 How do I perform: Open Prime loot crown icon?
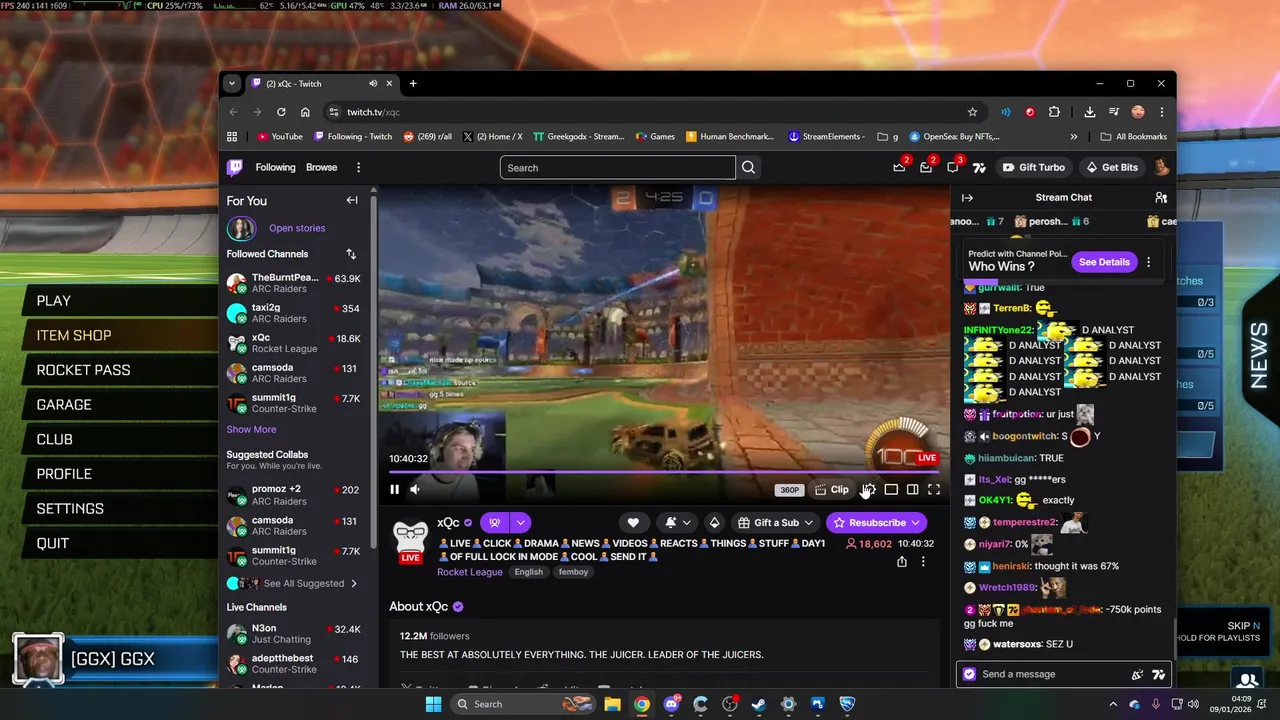[x=900, y=167]
